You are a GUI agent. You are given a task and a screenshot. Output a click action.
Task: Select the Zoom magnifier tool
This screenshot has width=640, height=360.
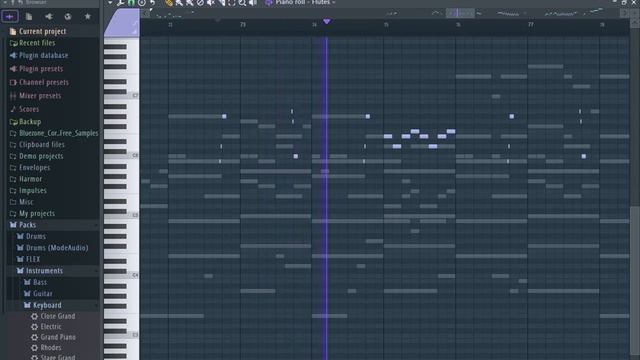tap(242, 2)
